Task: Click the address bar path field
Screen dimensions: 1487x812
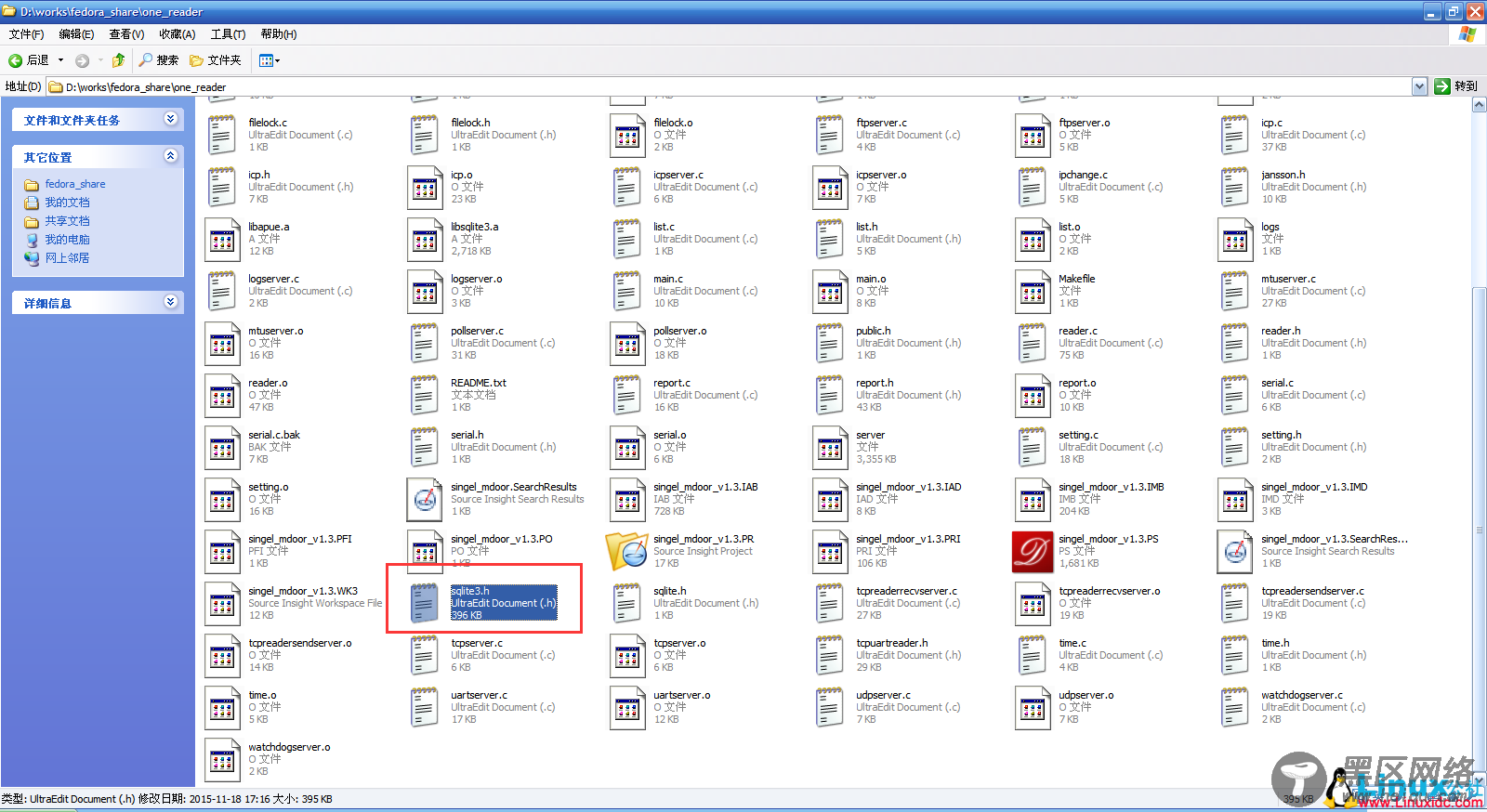Action: pyautogui.click(x=730, y=87)
